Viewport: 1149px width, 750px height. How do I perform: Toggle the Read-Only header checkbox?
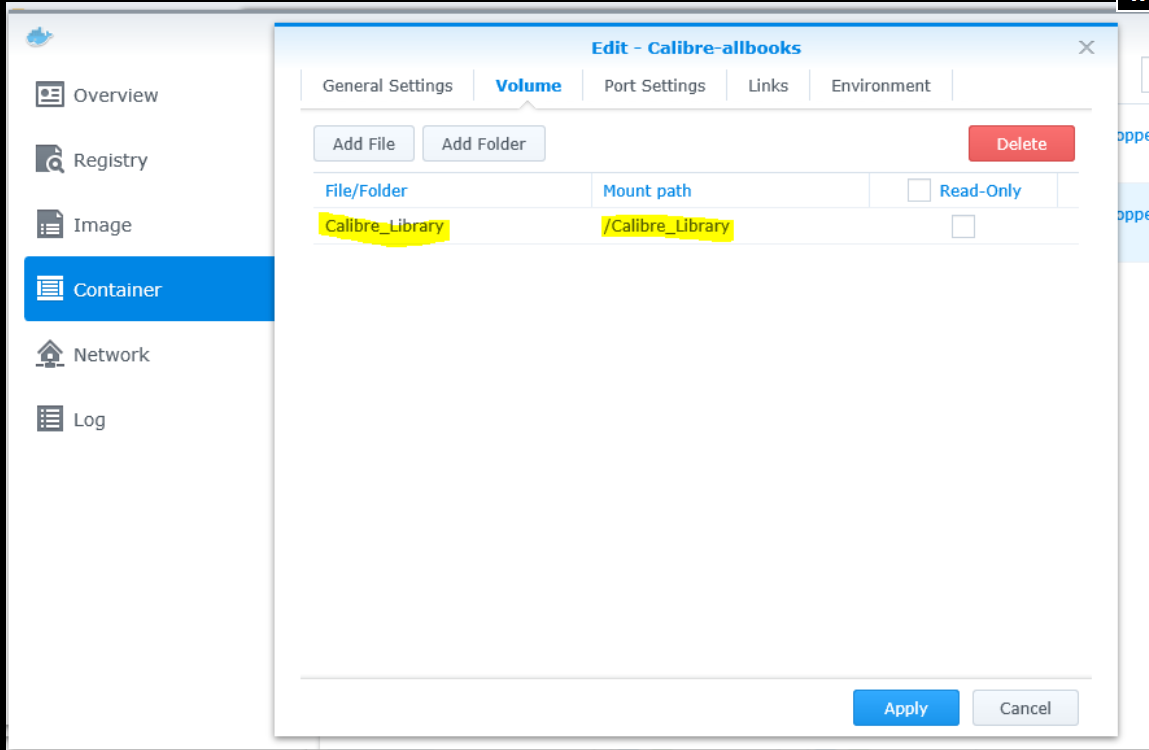pos(919,191)
